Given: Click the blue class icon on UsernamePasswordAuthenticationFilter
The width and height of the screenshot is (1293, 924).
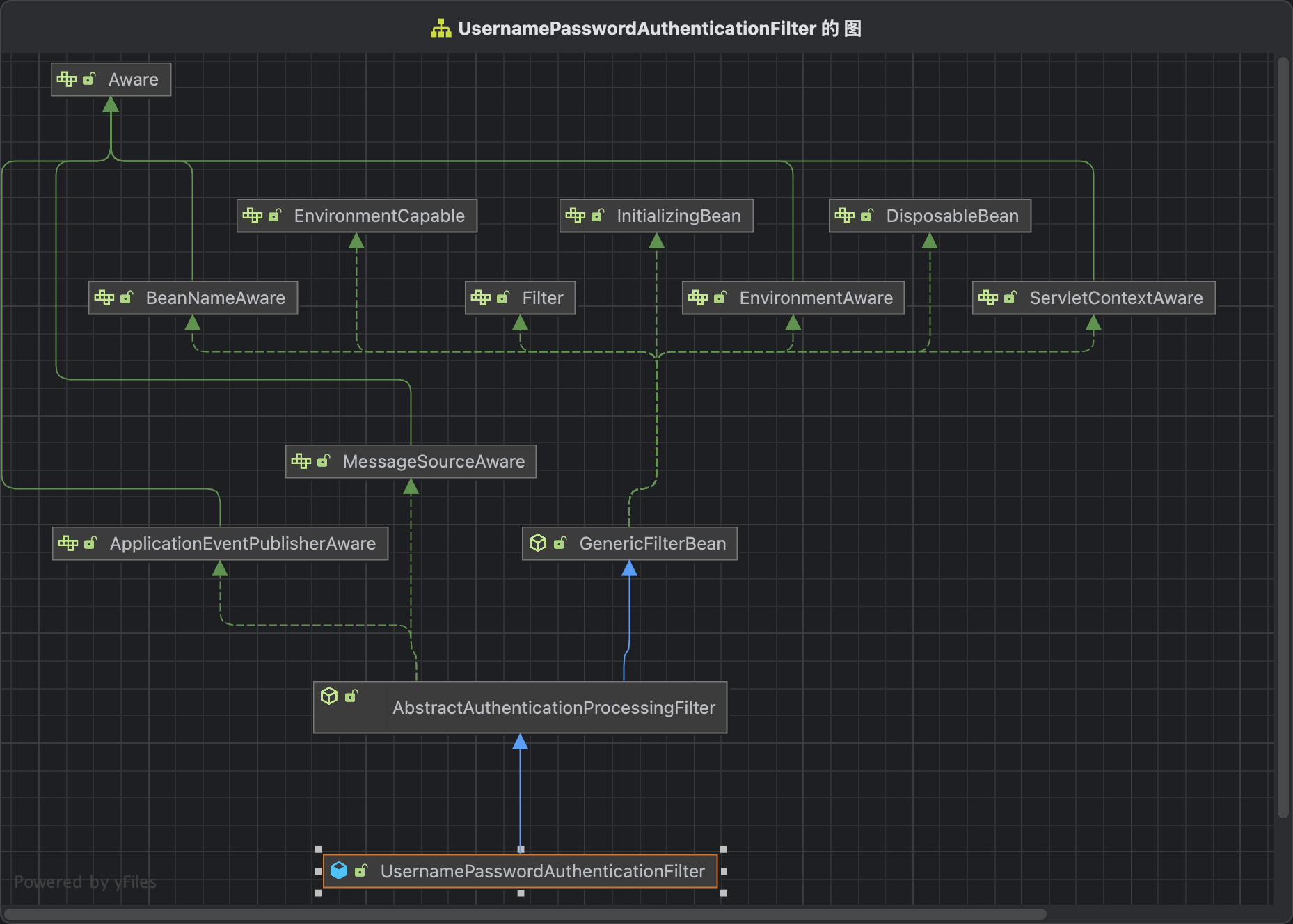Looking at the screenshot, I should [x=339, y=871].
